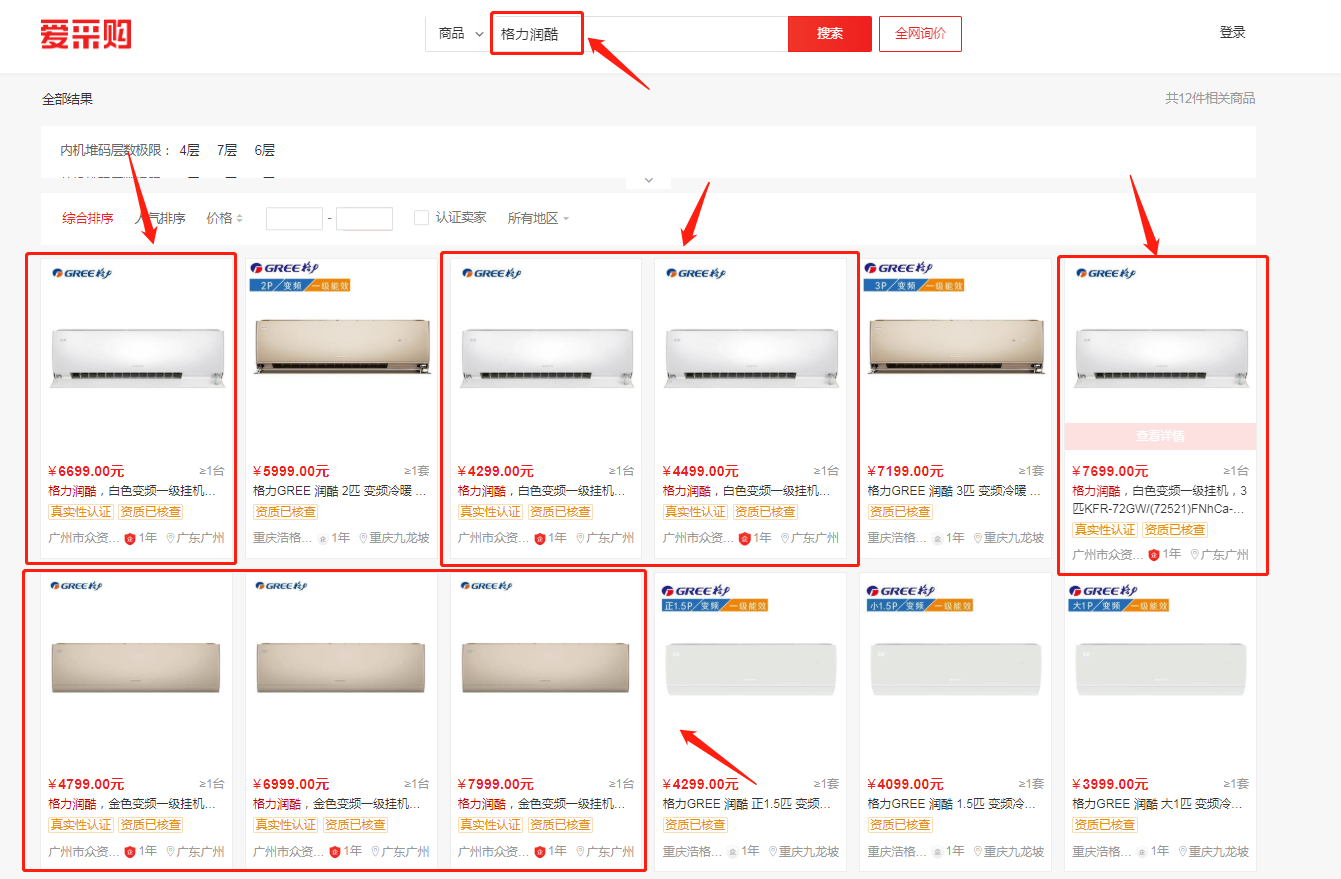Viewport: 1341px width, 879px height.
Task: Click the minimum price input box
Action: pos(294,217)
